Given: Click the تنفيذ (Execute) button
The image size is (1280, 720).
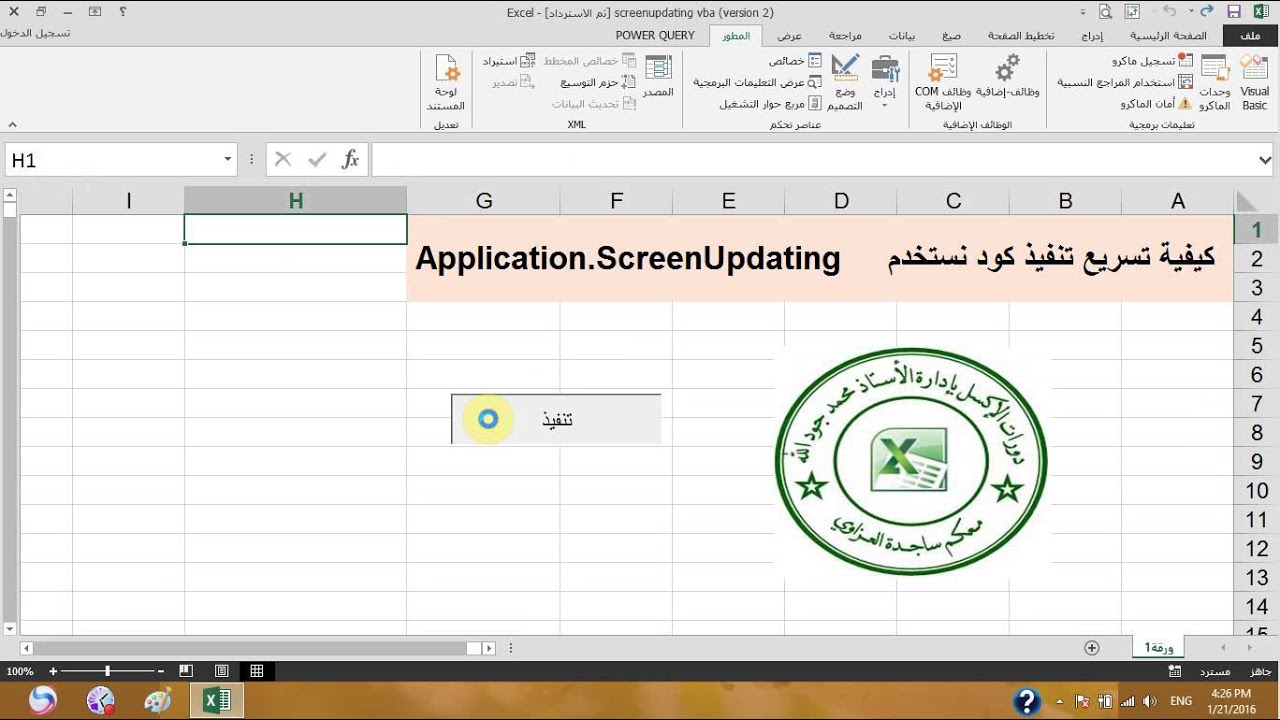Looking at the screenshot, I should (x=556, y=419).
